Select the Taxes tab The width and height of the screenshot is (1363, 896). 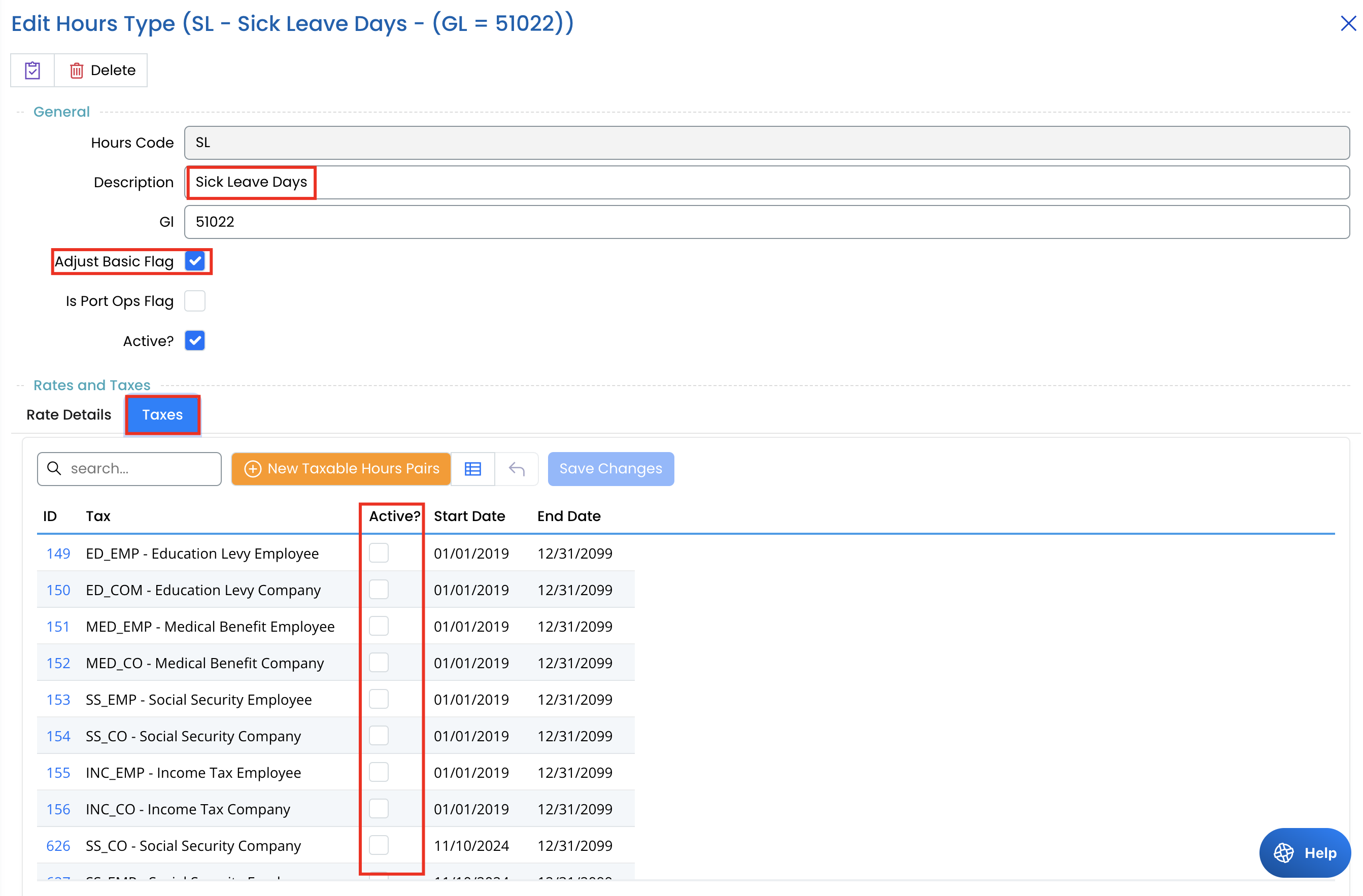(162, 415)
